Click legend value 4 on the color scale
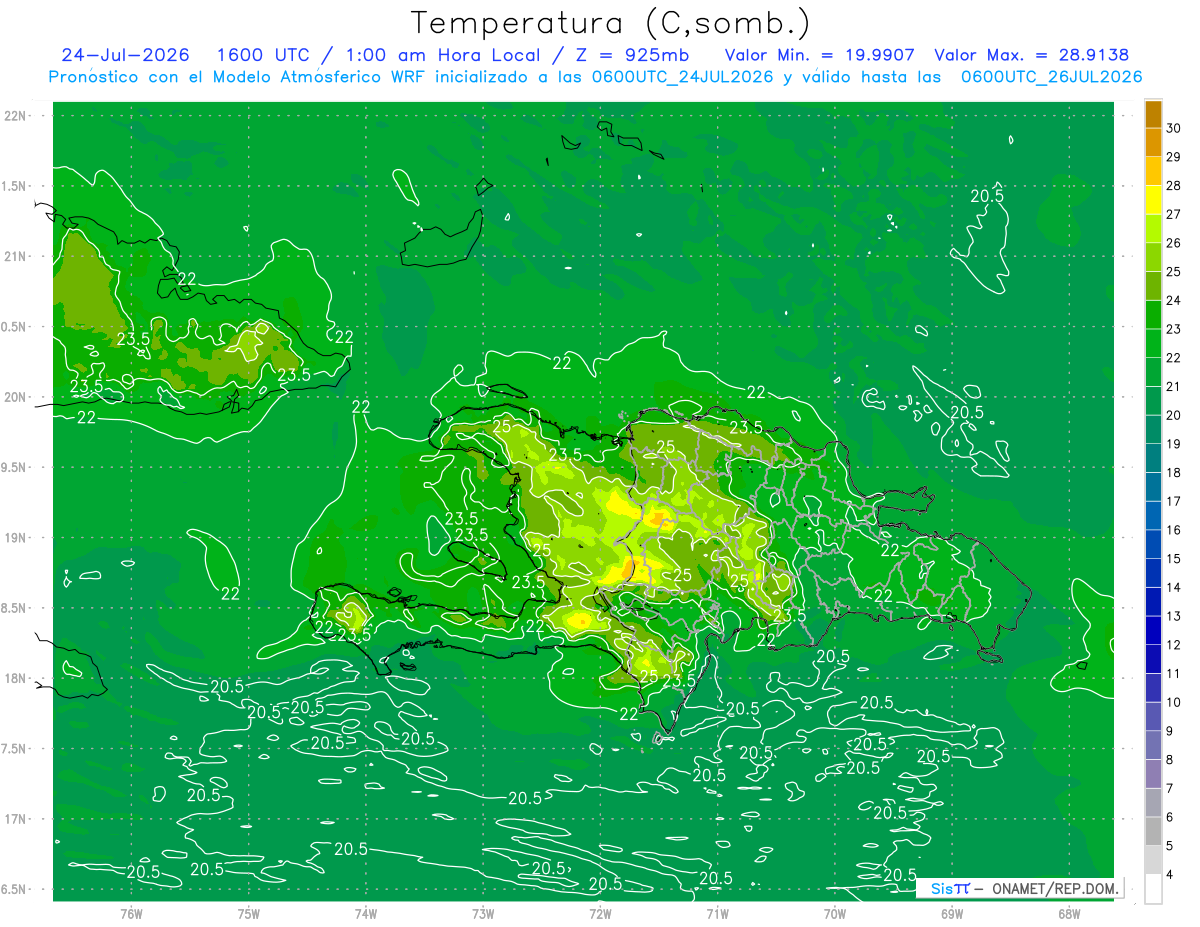 pos(1171,875)
